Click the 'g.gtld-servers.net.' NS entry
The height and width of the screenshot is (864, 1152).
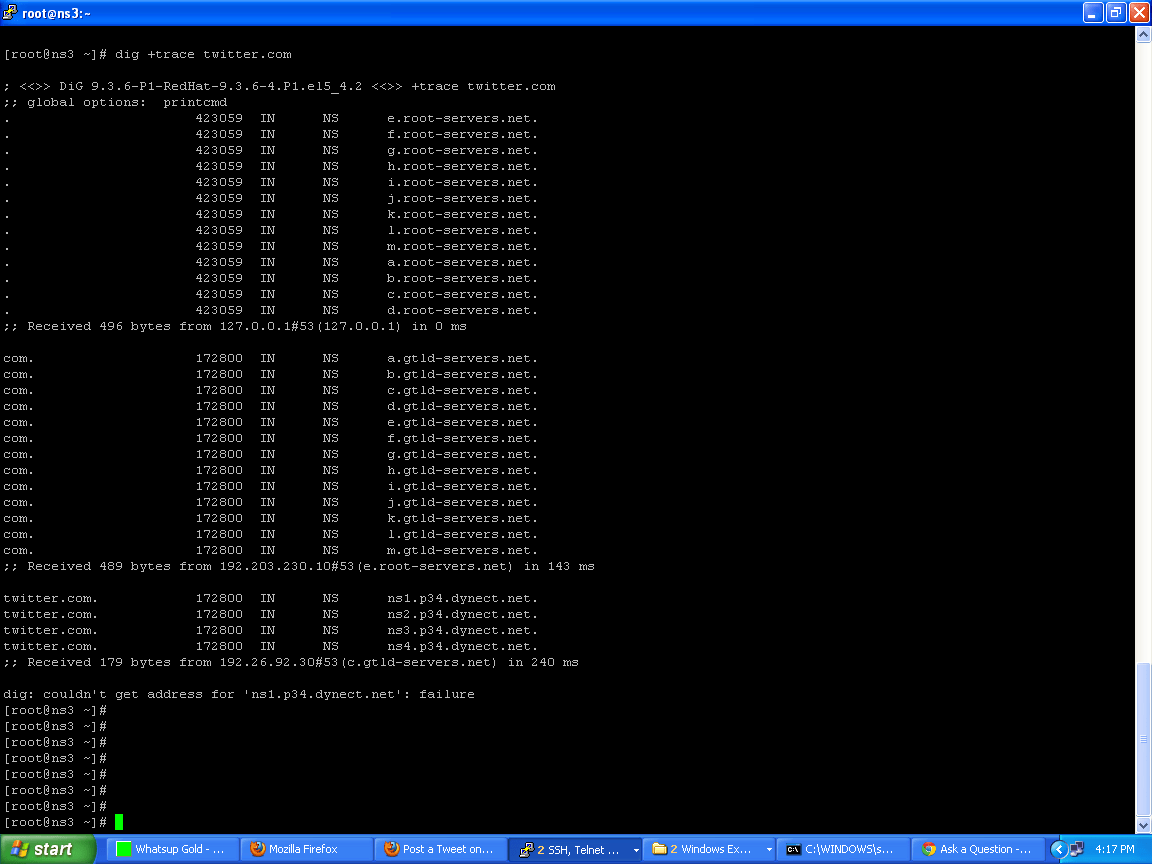(462, 454)
